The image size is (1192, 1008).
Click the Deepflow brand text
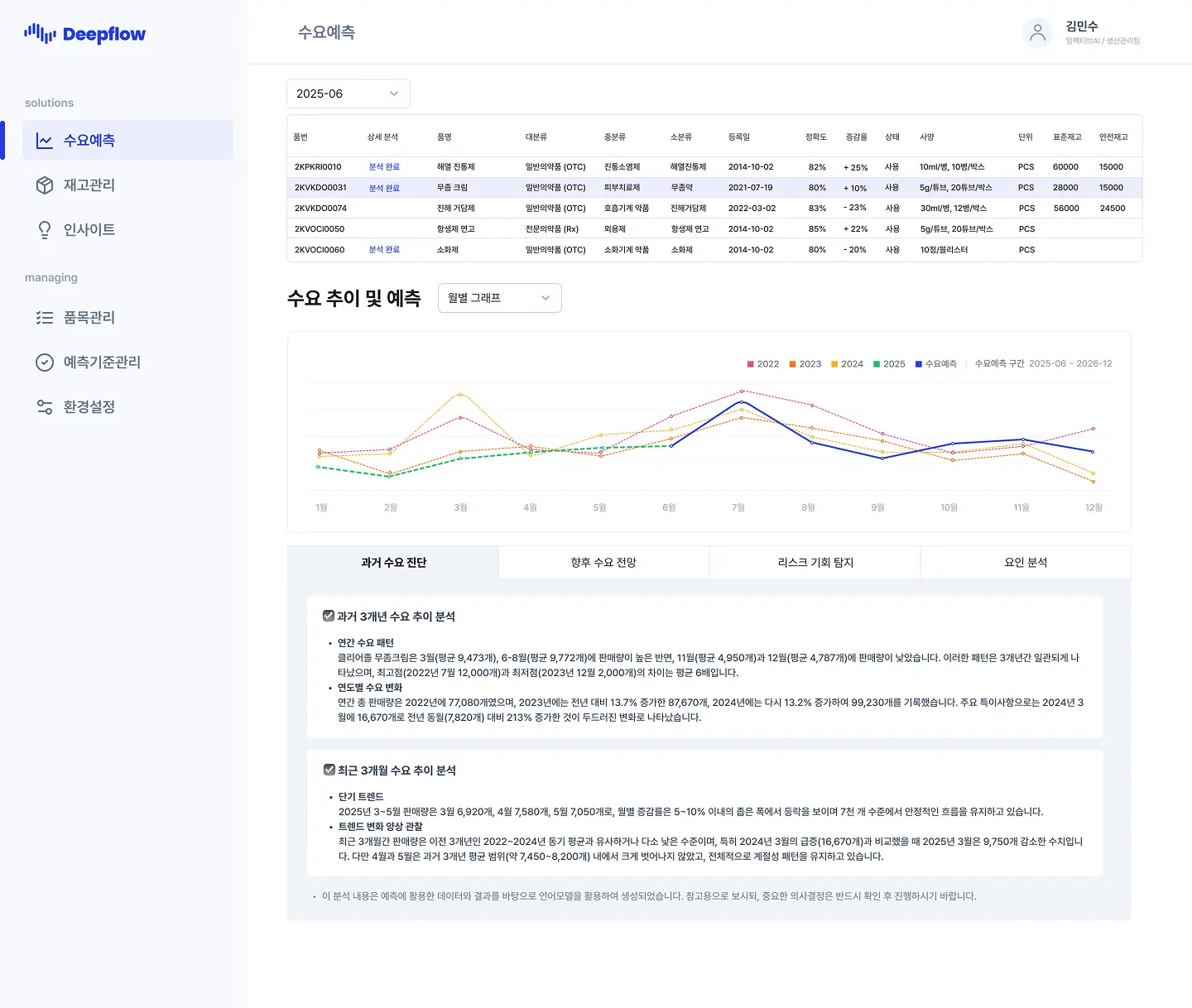(104, 34)
